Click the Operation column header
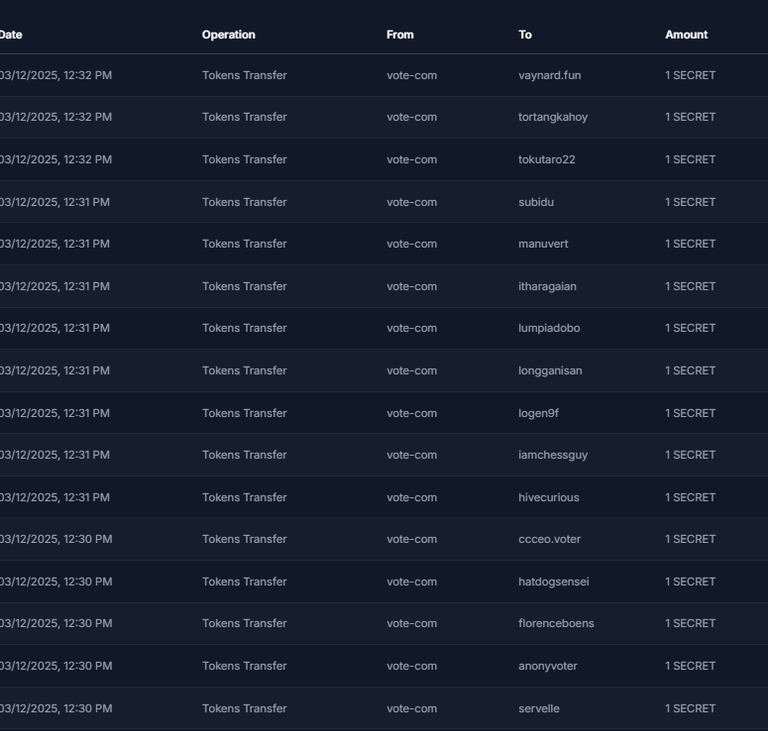 pyautogui.click(x=229, y=35)
